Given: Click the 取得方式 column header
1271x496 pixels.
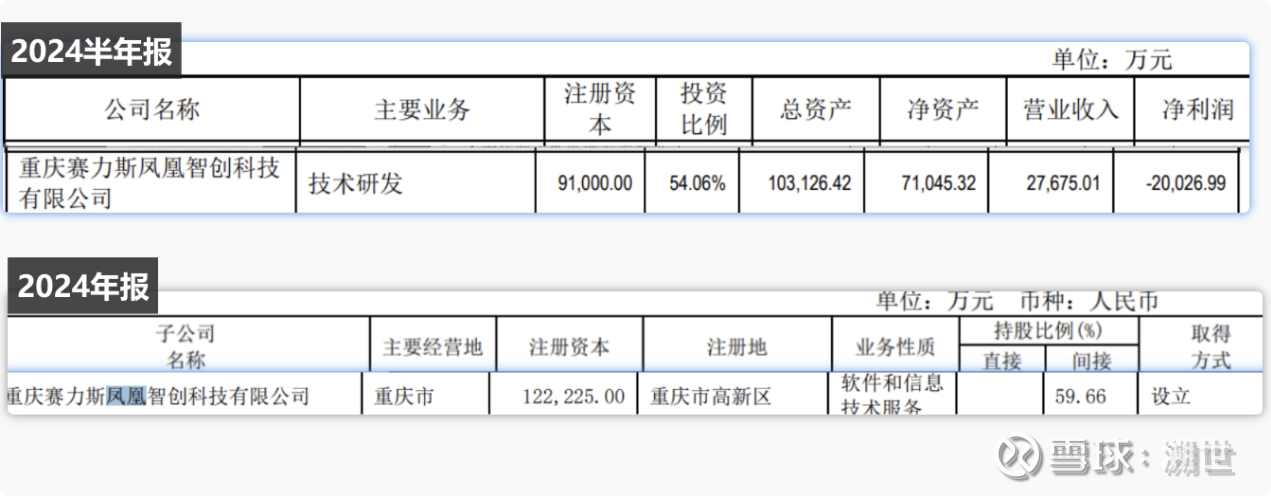Looking at the screenshot, I should (1211, 346).
